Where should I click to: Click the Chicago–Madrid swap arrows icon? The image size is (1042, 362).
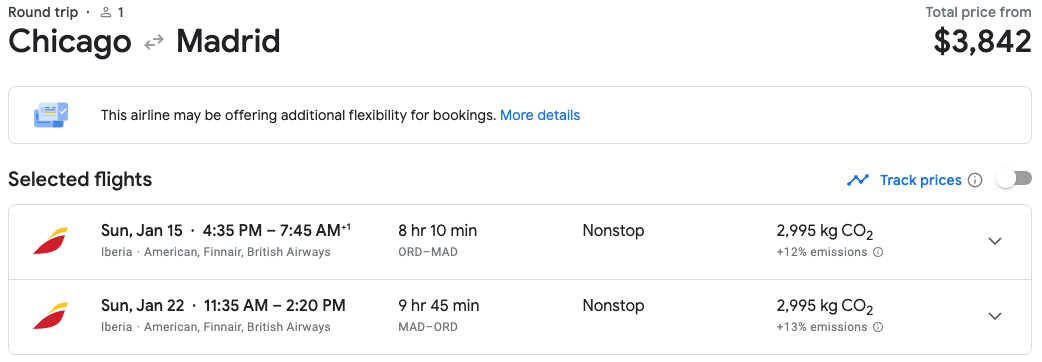pyautogui.click(x=154, y=43)
